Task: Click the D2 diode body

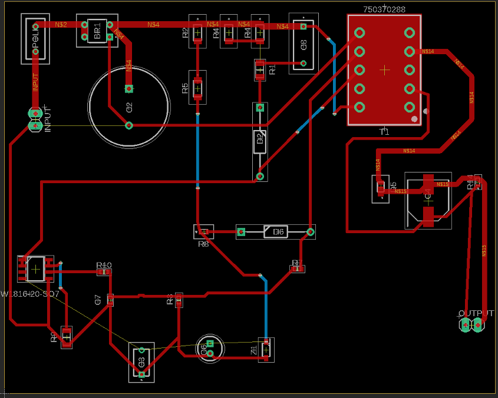Action: point(260,142)
